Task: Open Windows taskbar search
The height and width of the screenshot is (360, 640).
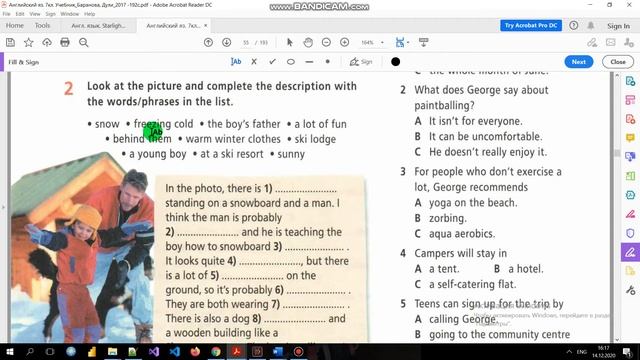Action: coord(30,351)
